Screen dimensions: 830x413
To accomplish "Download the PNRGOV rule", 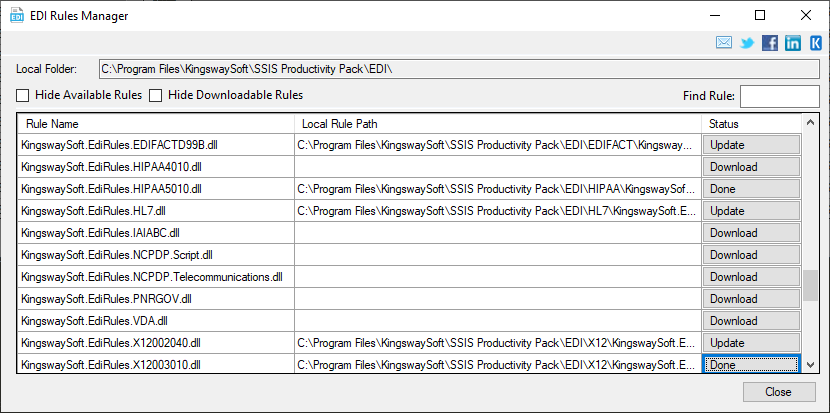I will (752, 299).
